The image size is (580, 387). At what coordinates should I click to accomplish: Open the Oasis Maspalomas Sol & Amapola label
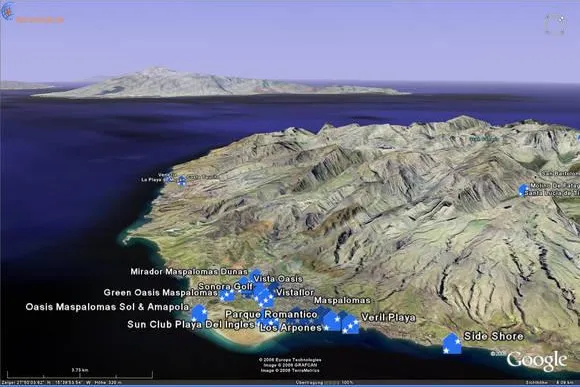[107, 307]
